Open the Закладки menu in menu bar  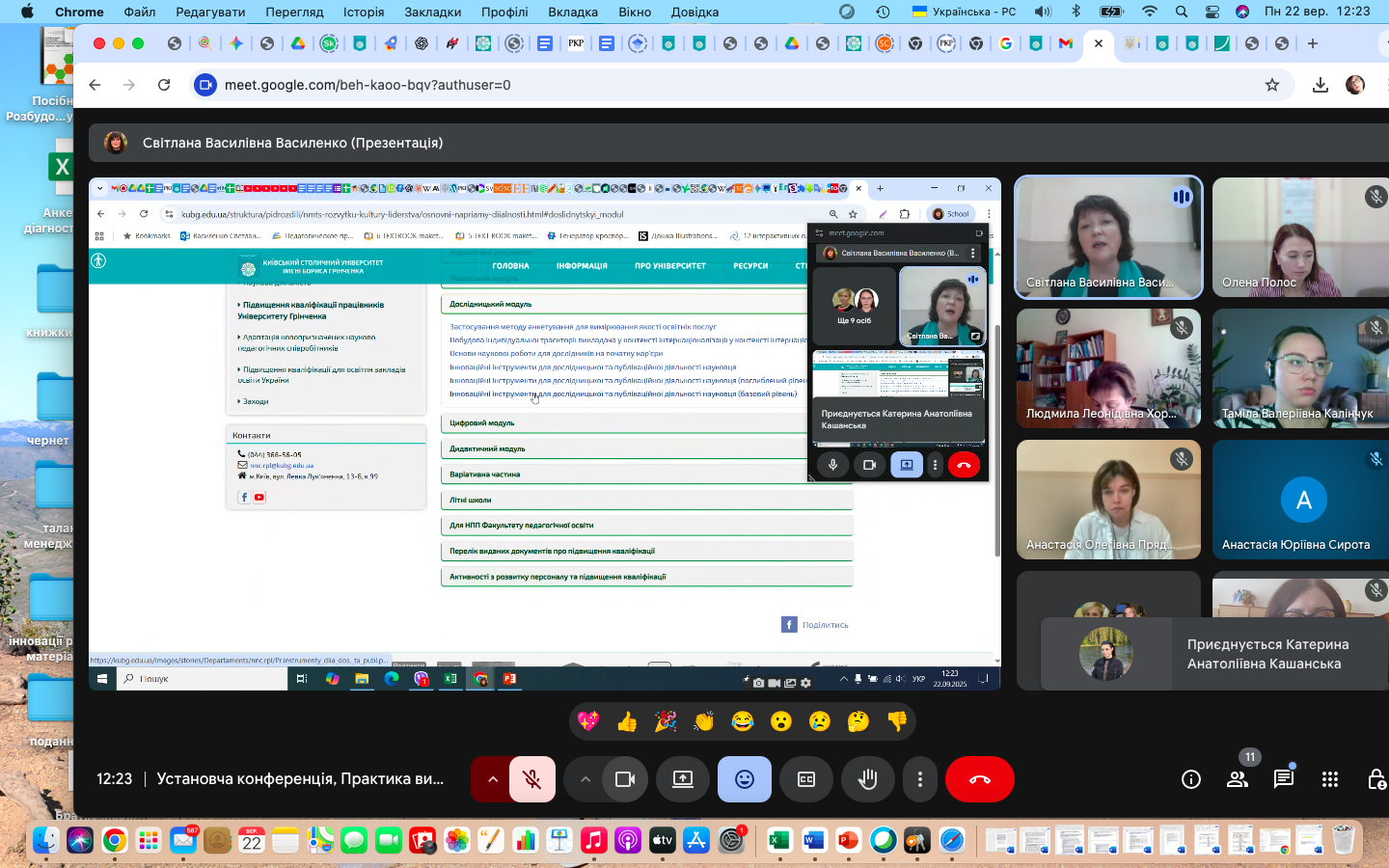coord(432,12)
